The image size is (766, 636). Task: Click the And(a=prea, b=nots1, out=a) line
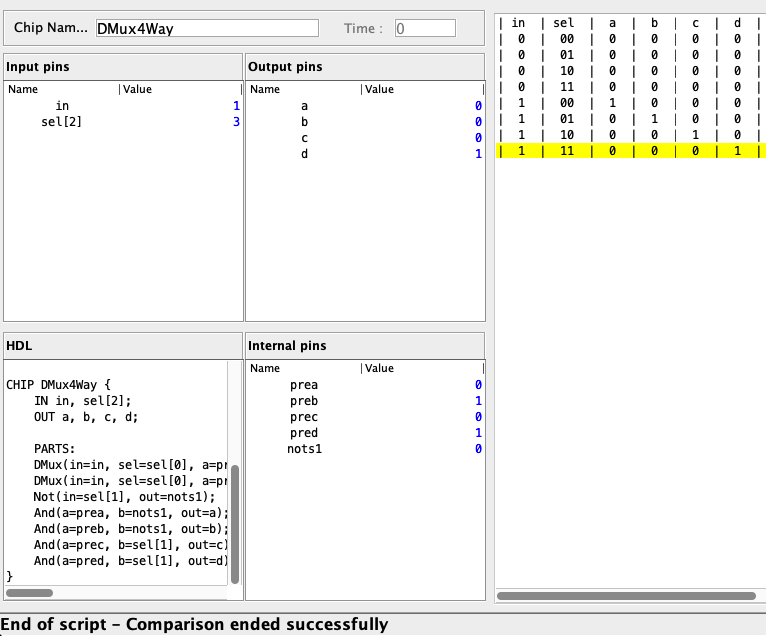pyautogui.click(x=130, y=513)
